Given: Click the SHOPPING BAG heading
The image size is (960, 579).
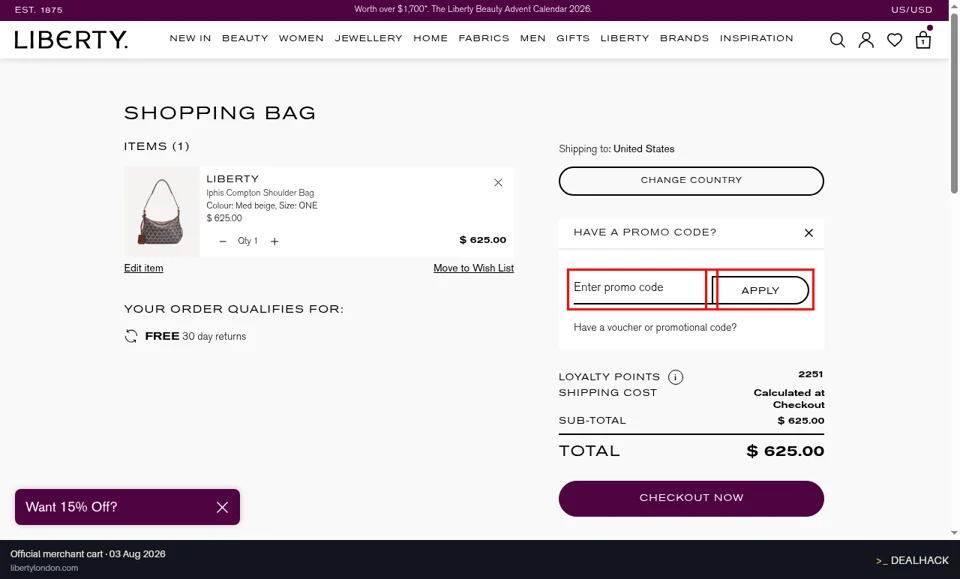Looking at the screenshot, I should tap(220, 113).
